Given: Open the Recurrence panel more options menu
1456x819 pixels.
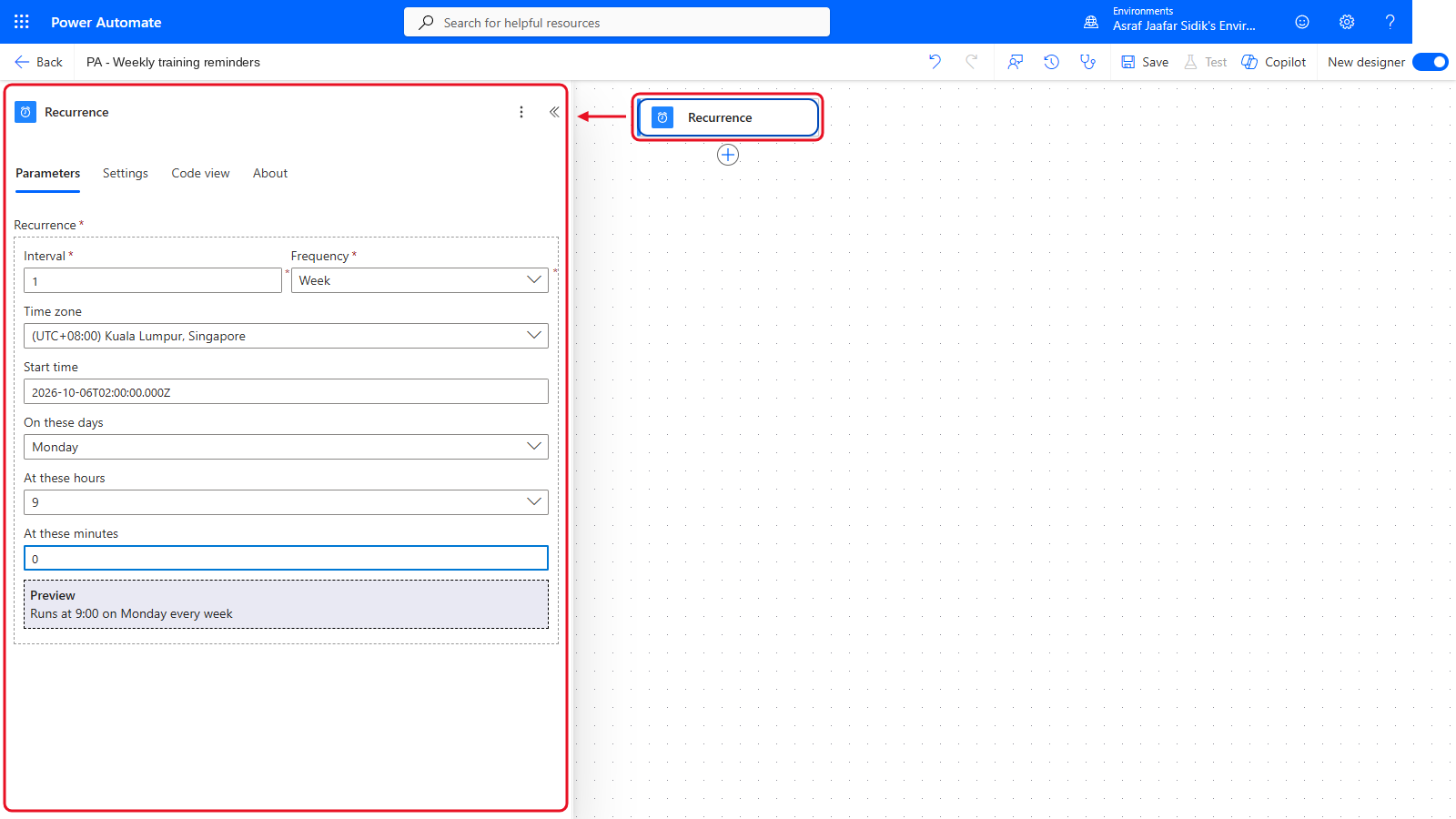Looking at the screenshot, I should coord(521,112).
